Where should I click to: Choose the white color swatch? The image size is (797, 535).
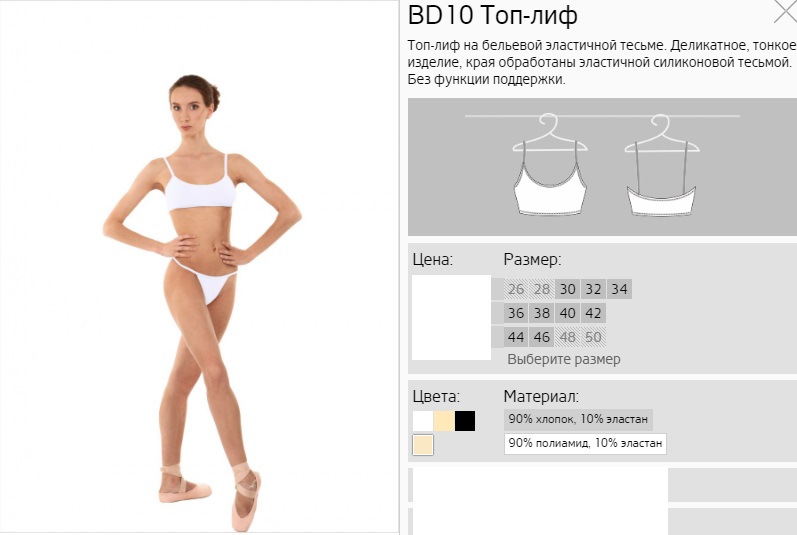423,421
